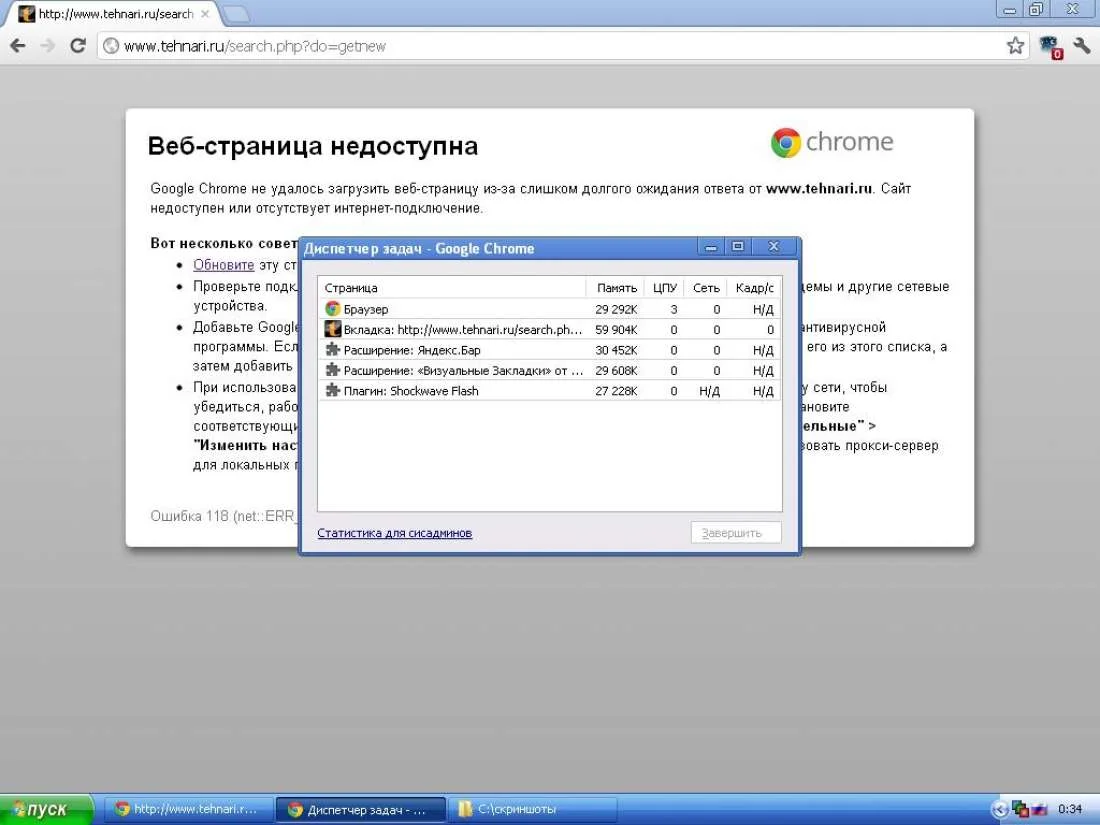This screenshot has width=1100, height=825.
Task: Sort by the Память column header
Action: click(x=615, y=288)
